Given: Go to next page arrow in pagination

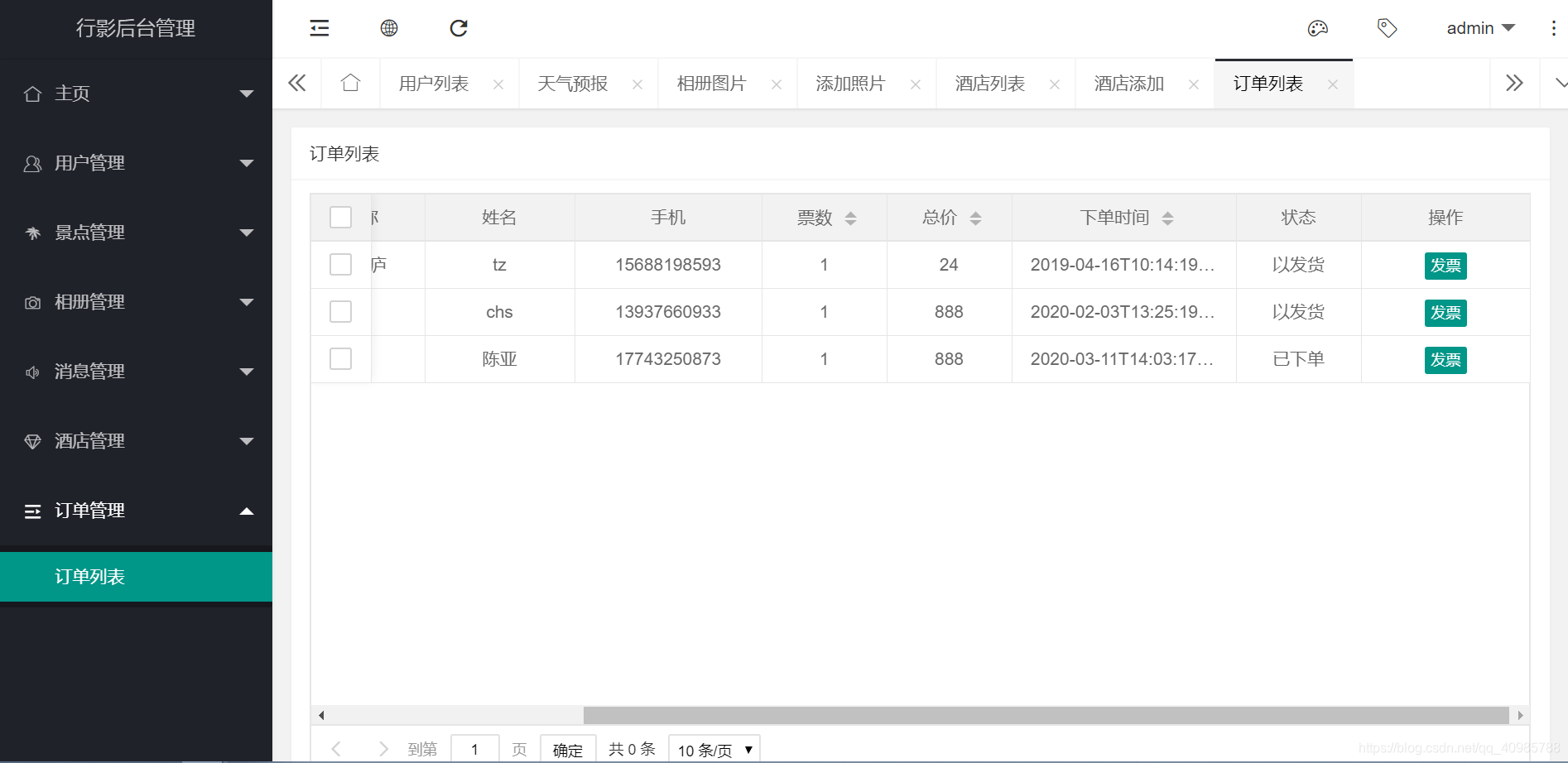Looking at the screenshot, I should tap(382, 749).
